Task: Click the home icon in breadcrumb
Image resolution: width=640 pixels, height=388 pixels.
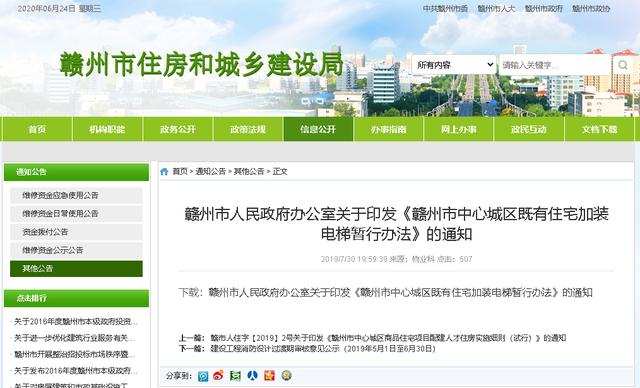Action: tap(164, 172)
